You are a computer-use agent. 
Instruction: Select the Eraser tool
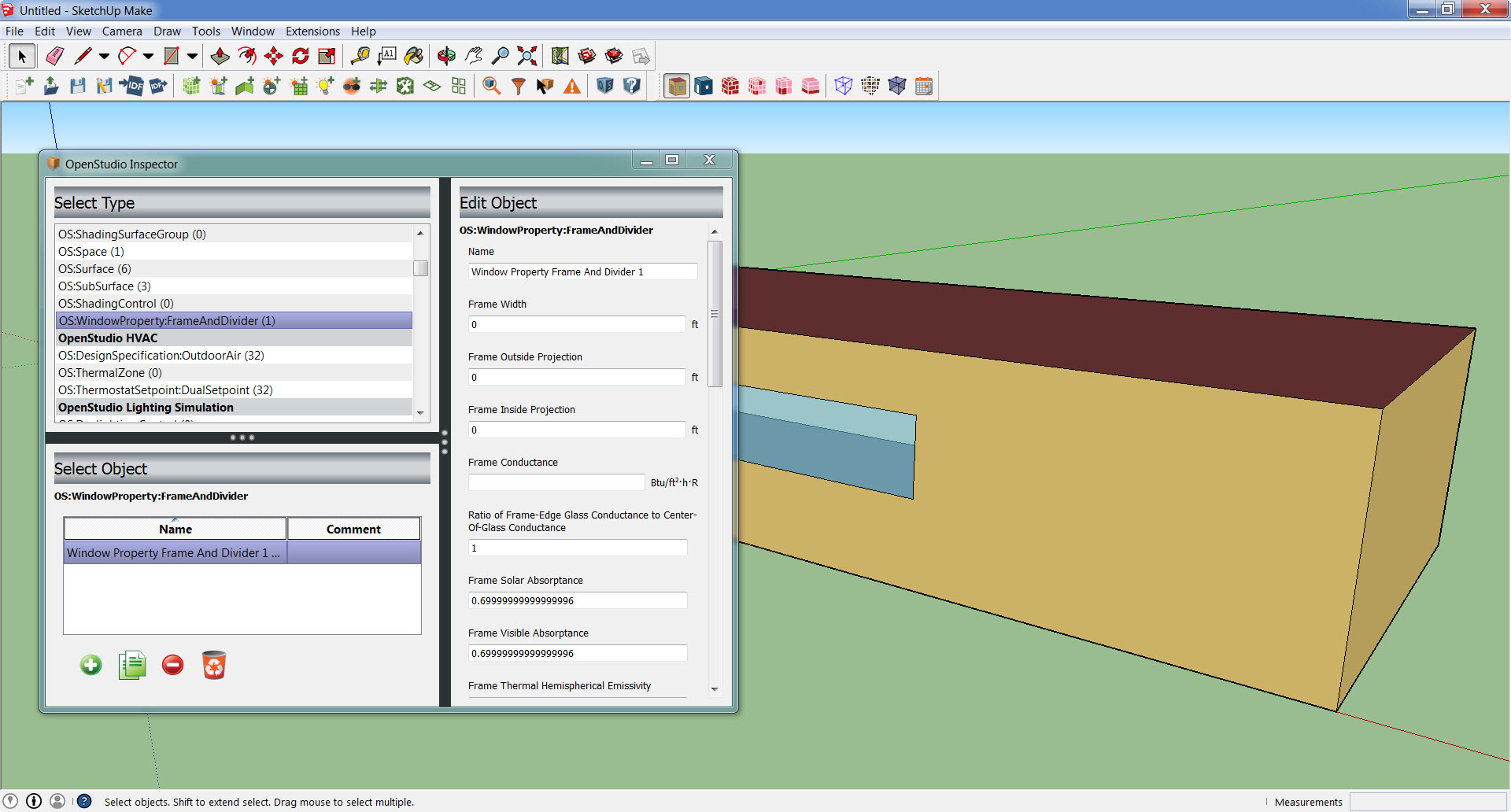[54, 56]
